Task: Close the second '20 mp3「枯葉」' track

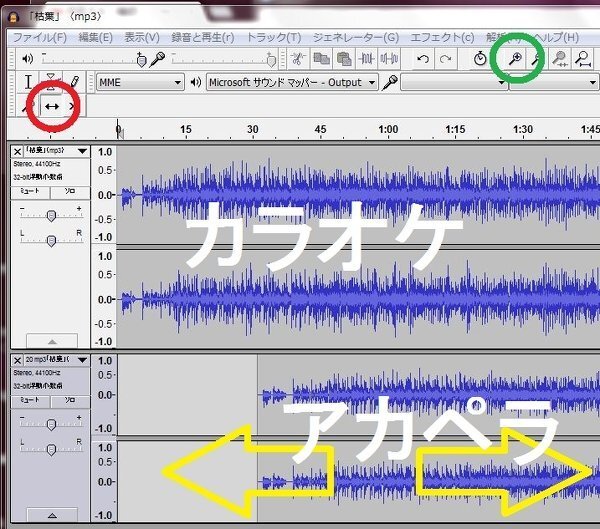Action: (18, 360)
